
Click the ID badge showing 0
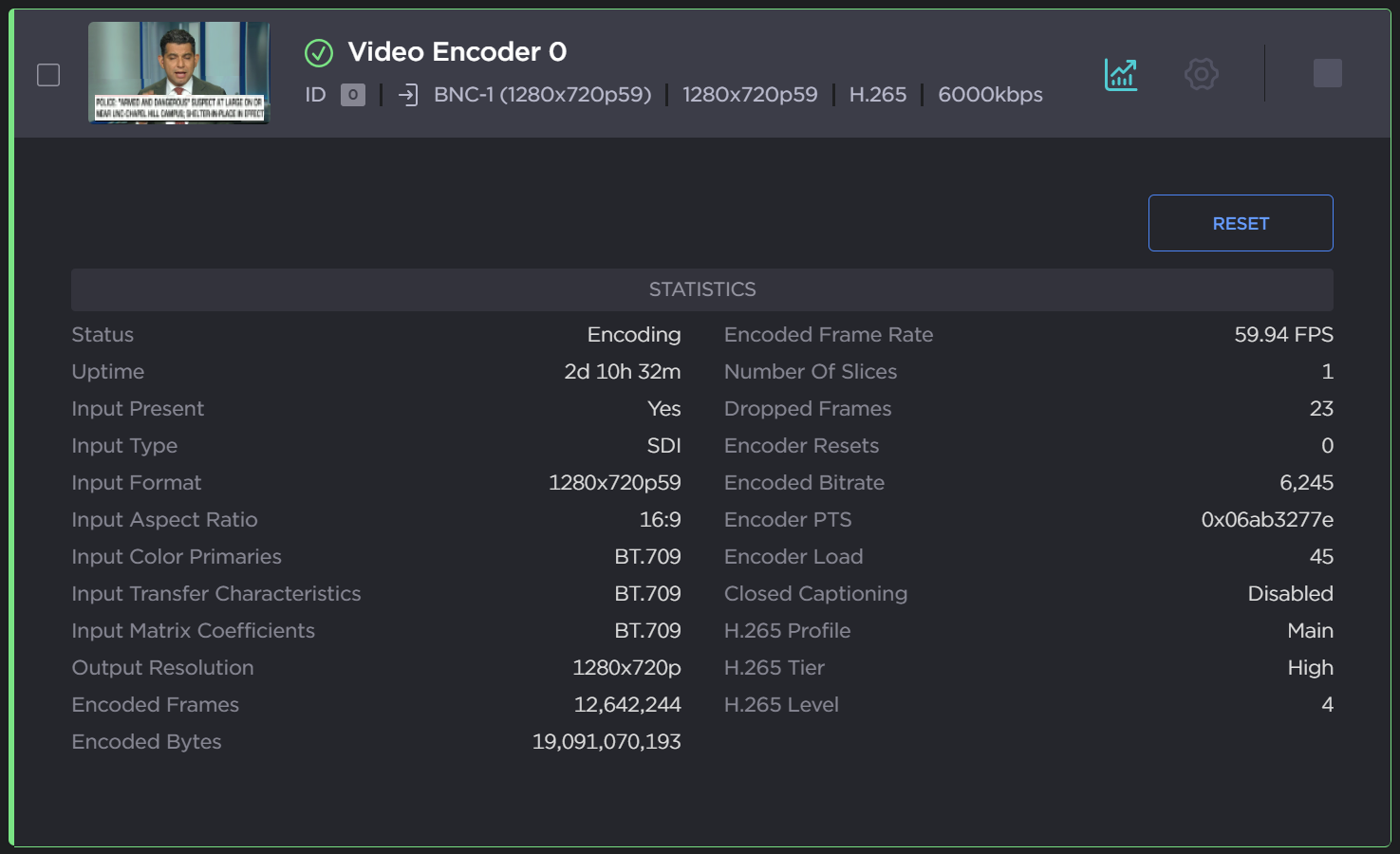click(353, 95)
